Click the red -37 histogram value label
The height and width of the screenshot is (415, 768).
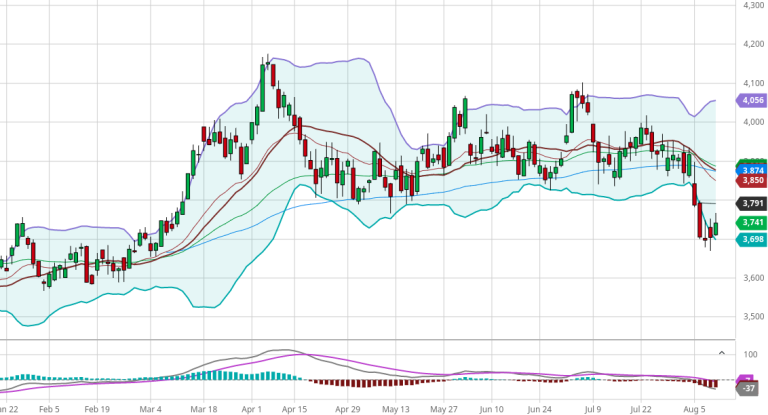(749, 388)
